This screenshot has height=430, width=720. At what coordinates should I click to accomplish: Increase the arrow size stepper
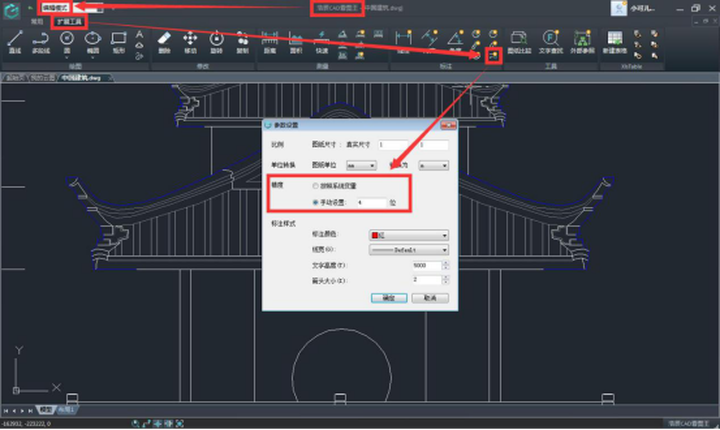click(445, 277)
